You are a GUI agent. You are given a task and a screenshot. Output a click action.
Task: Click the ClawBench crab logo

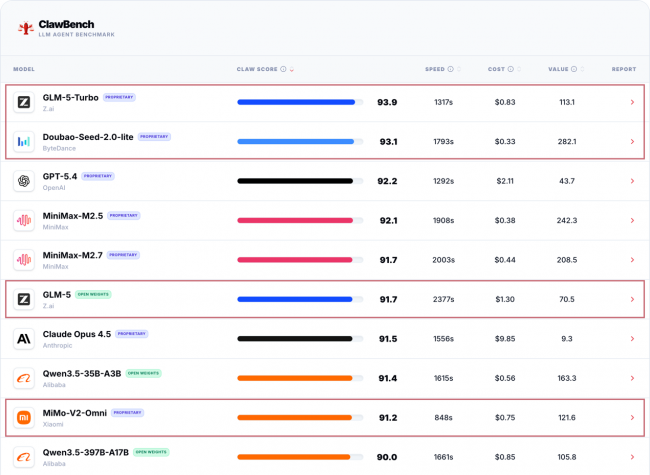[x=26, y=28]
